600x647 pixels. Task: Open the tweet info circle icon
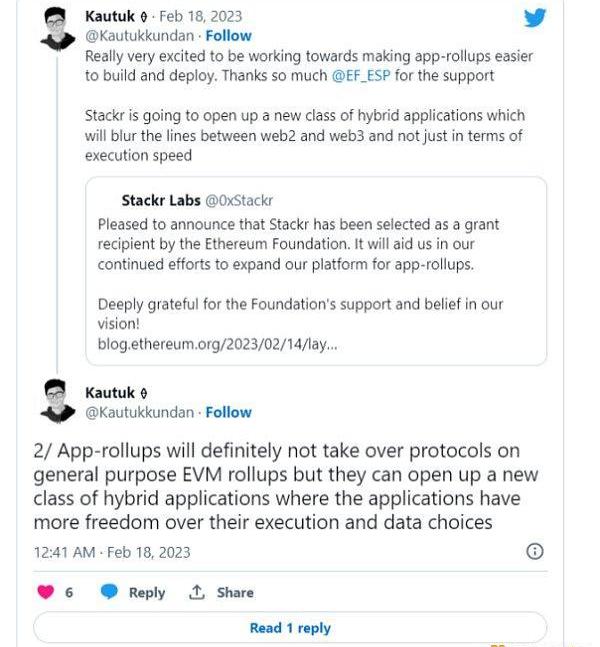point(535,551)
